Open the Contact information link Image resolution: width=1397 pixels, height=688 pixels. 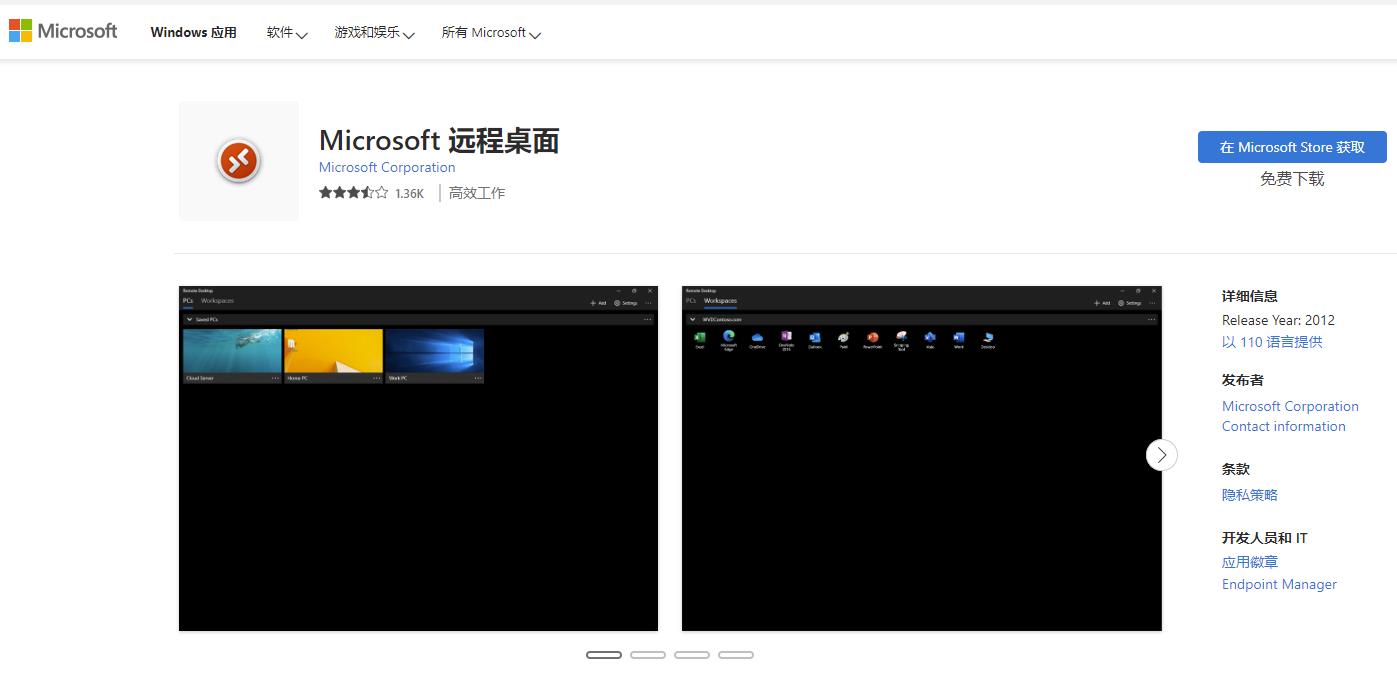(x=1284, y=426)
